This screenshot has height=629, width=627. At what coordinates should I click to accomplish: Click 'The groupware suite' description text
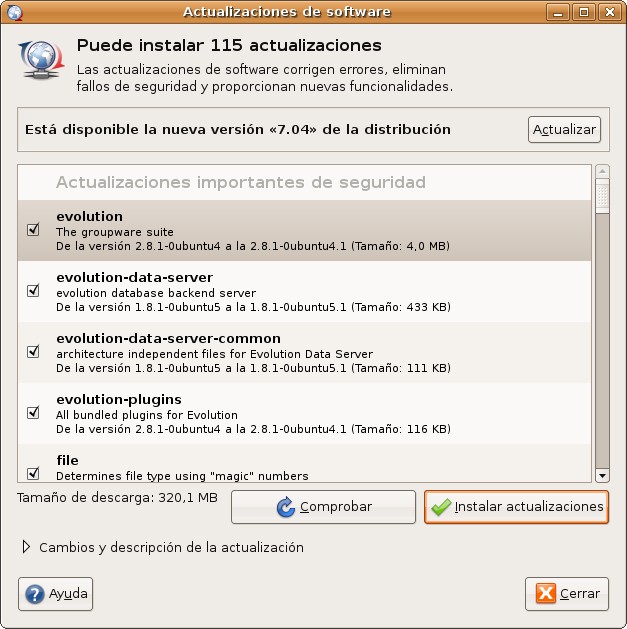coord(115,232)
